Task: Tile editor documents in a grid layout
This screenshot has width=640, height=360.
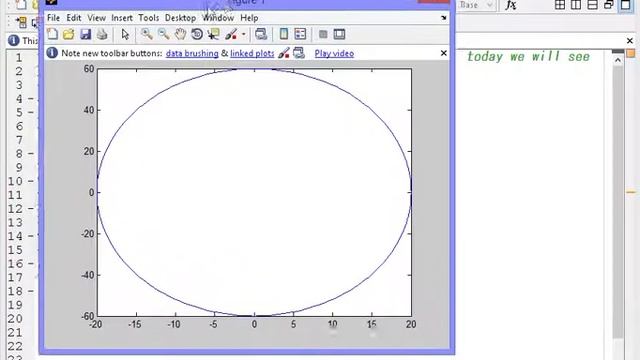Action: click(x=560, y=5)
